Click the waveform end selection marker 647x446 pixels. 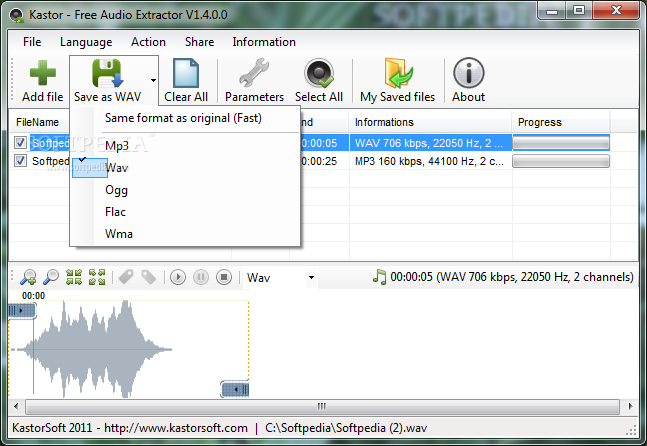click(235, 389)
